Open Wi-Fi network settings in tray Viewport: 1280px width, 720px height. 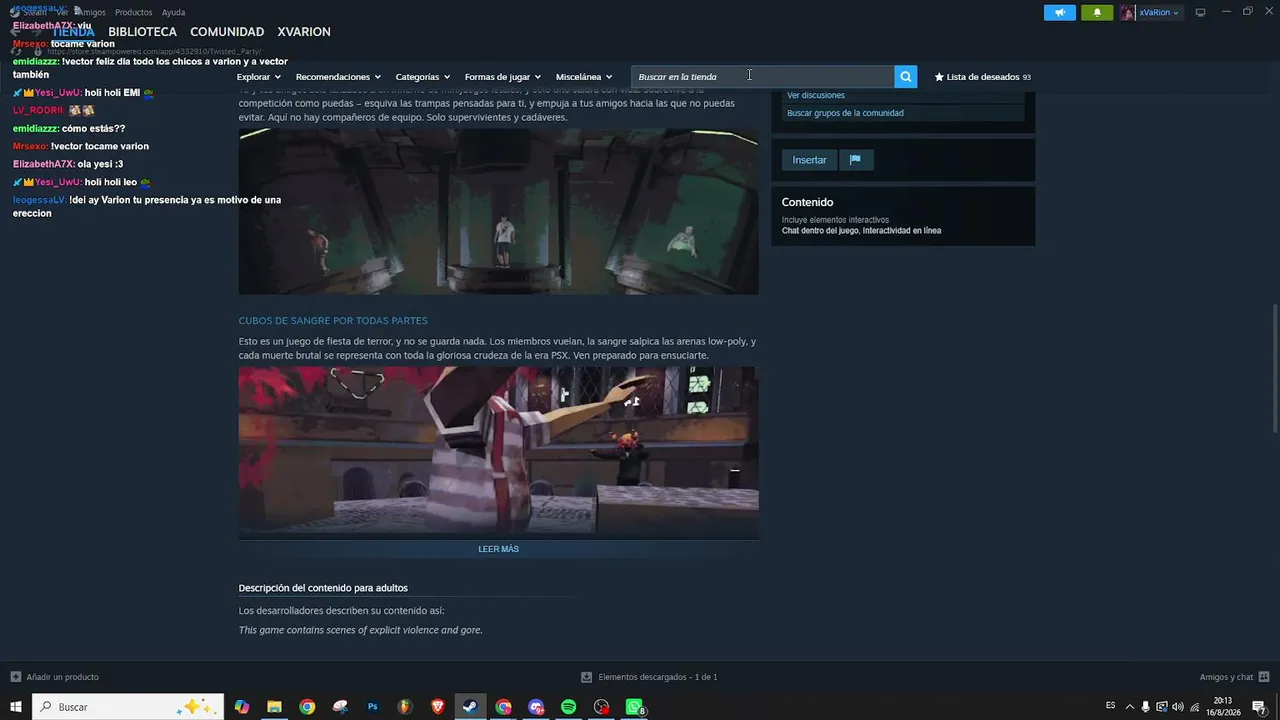pos(1194,707)
